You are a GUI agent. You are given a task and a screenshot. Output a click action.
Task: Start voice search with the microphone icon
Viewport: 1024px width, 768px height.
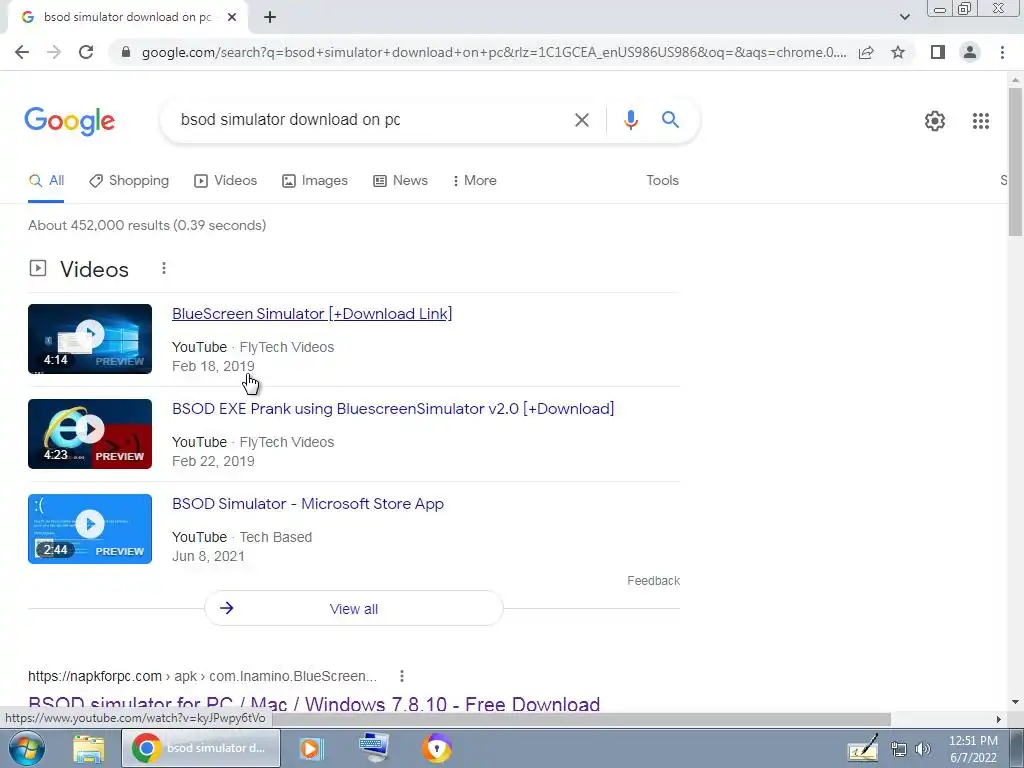630,120
